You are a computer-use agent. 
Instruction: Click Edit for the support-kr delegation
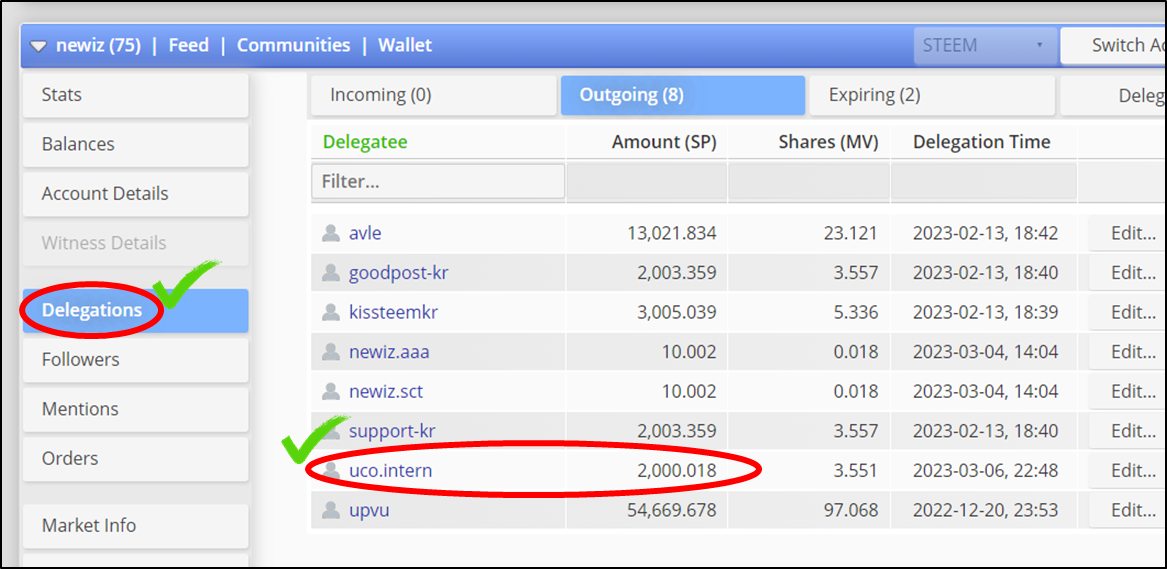1128,431
